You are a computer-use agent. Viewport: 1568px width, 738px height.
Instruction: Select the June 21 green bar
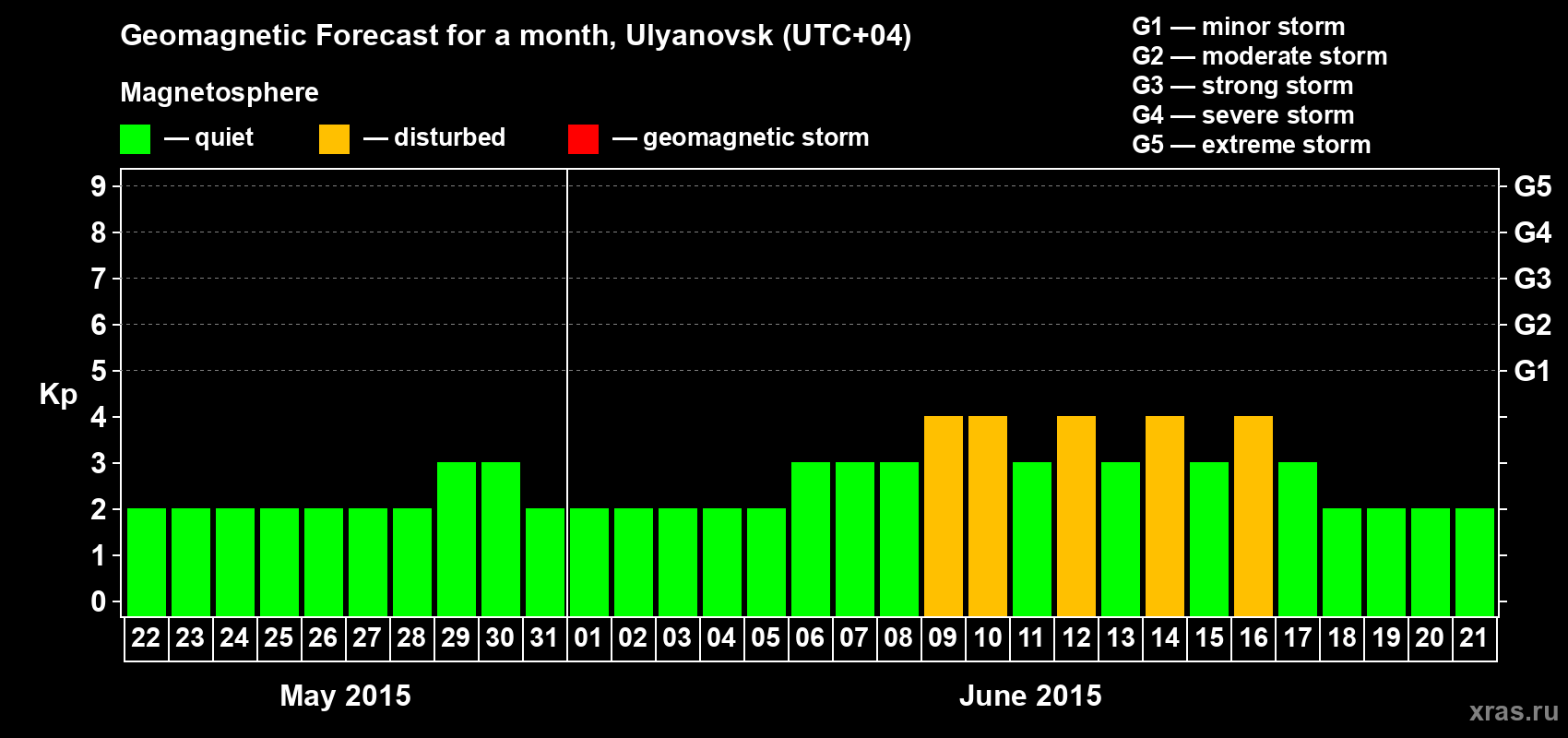(x=1475, y=562)
